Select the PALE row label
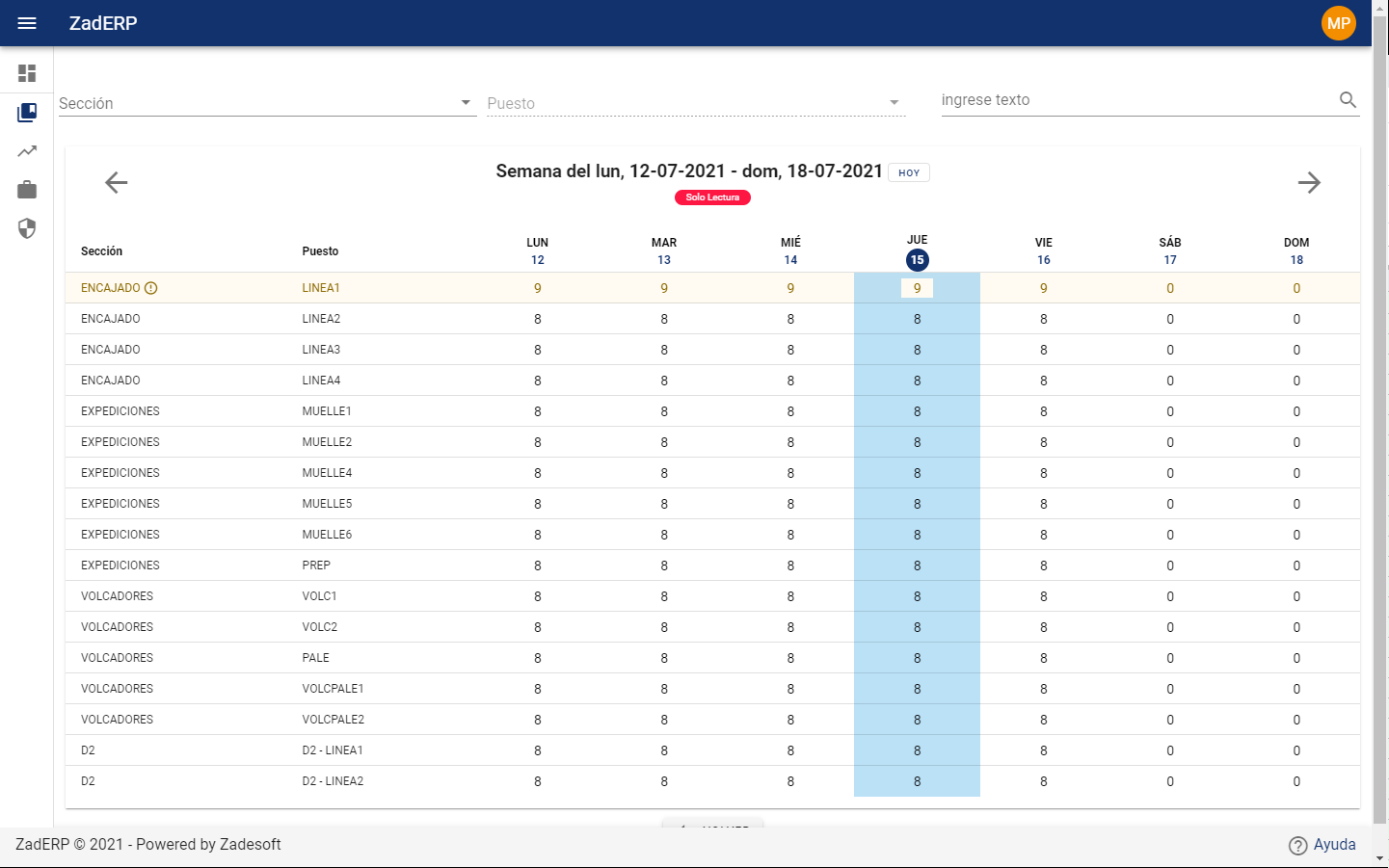 pyautogui.click(x=315, y=658)
